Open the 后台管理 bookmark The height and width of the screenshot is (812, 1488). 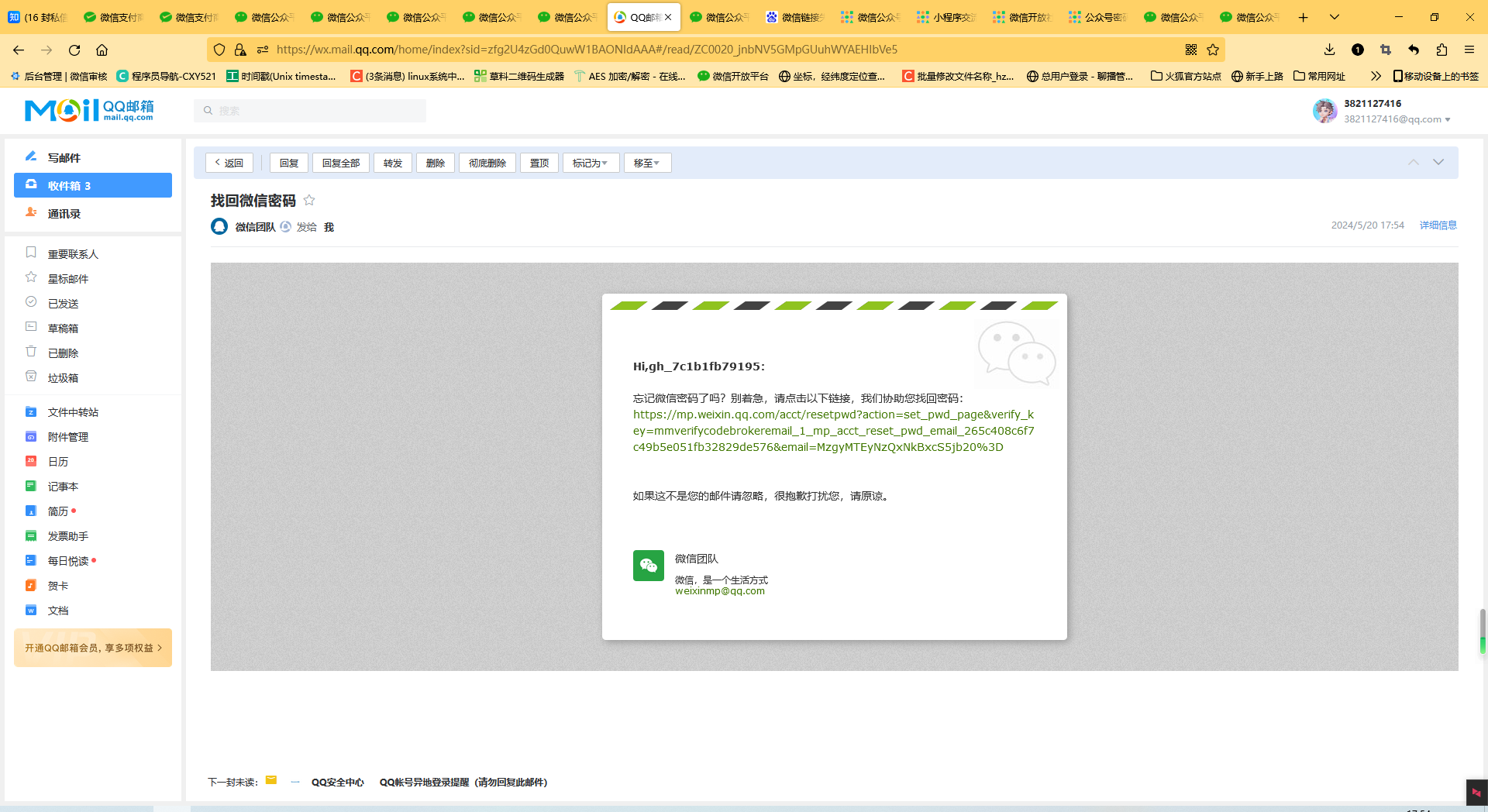coord(59,76)
